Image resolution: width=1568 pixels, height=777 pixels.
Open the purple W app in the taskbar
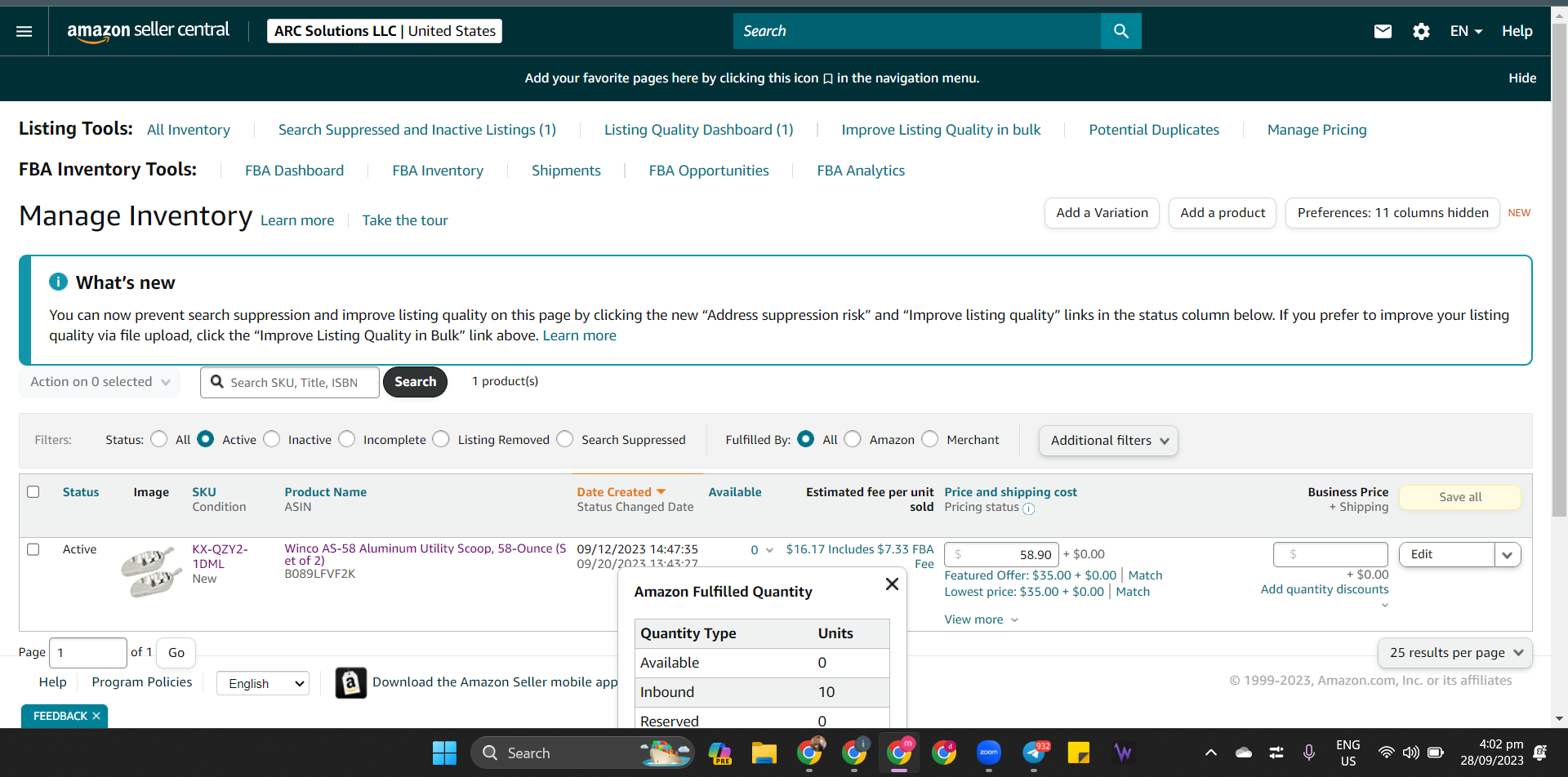coord(1124,753)
